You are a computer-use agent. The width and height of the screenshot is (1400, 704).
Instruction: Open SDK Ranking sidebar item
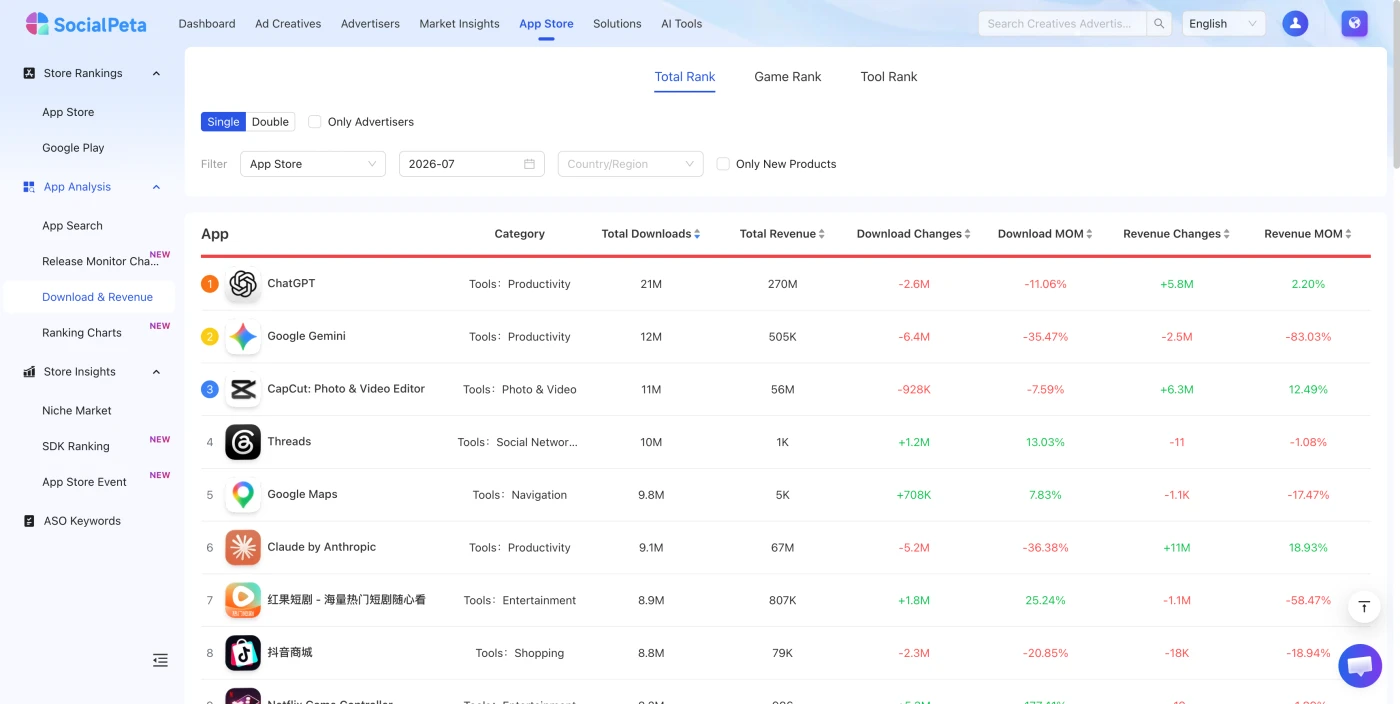pos(76,446)
